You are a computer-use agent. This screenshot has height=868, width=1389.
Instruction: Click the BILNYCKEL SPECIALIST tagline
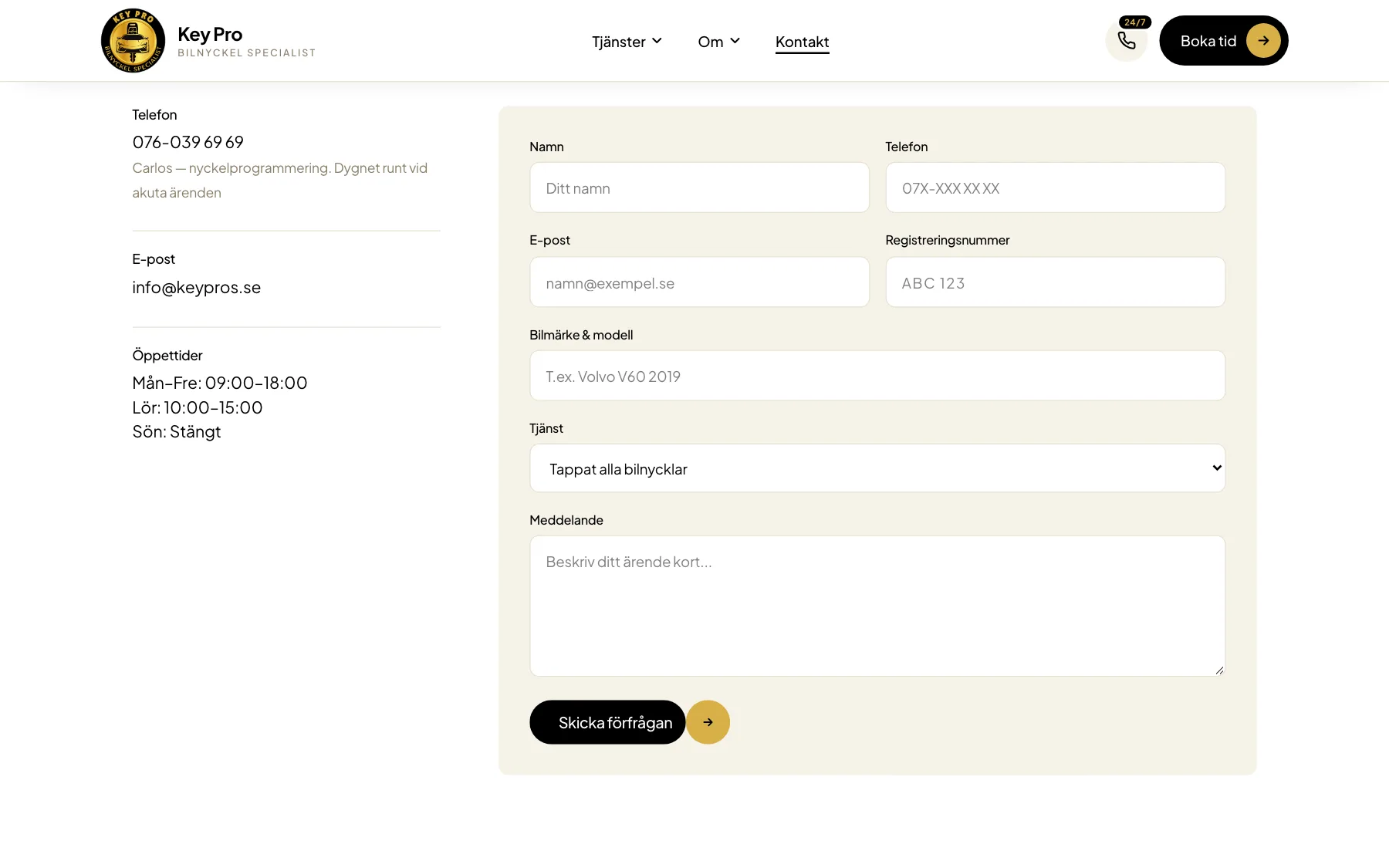(247, 53)
